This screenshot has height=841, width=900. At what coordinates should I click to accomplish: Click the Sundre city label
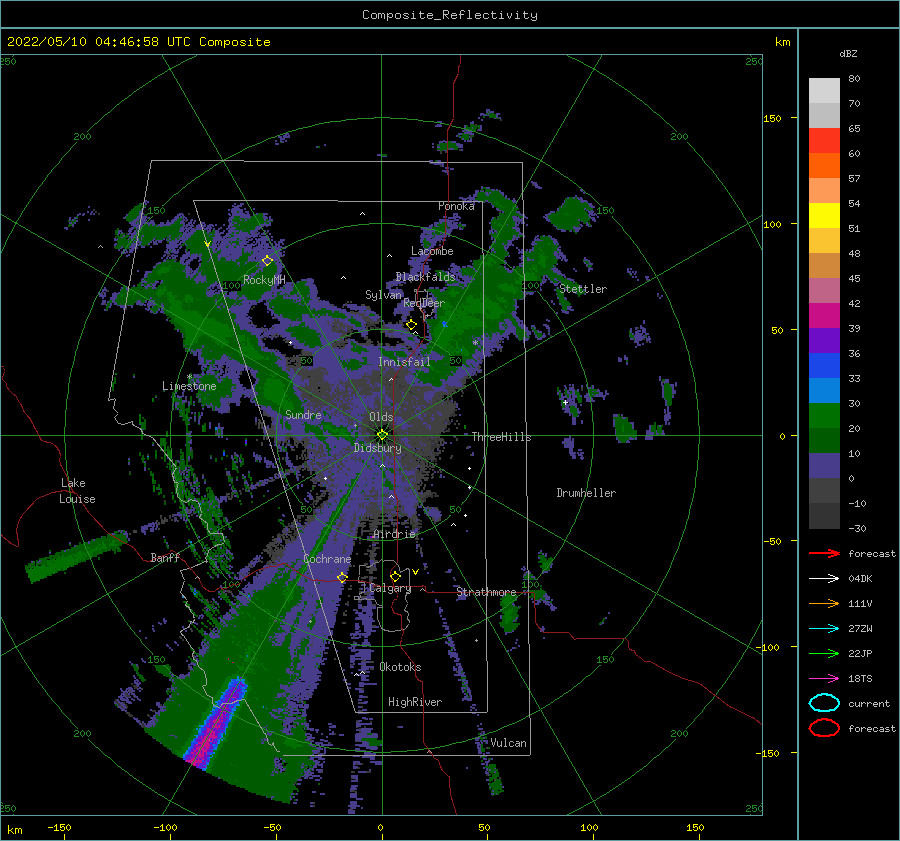(303, 414)
